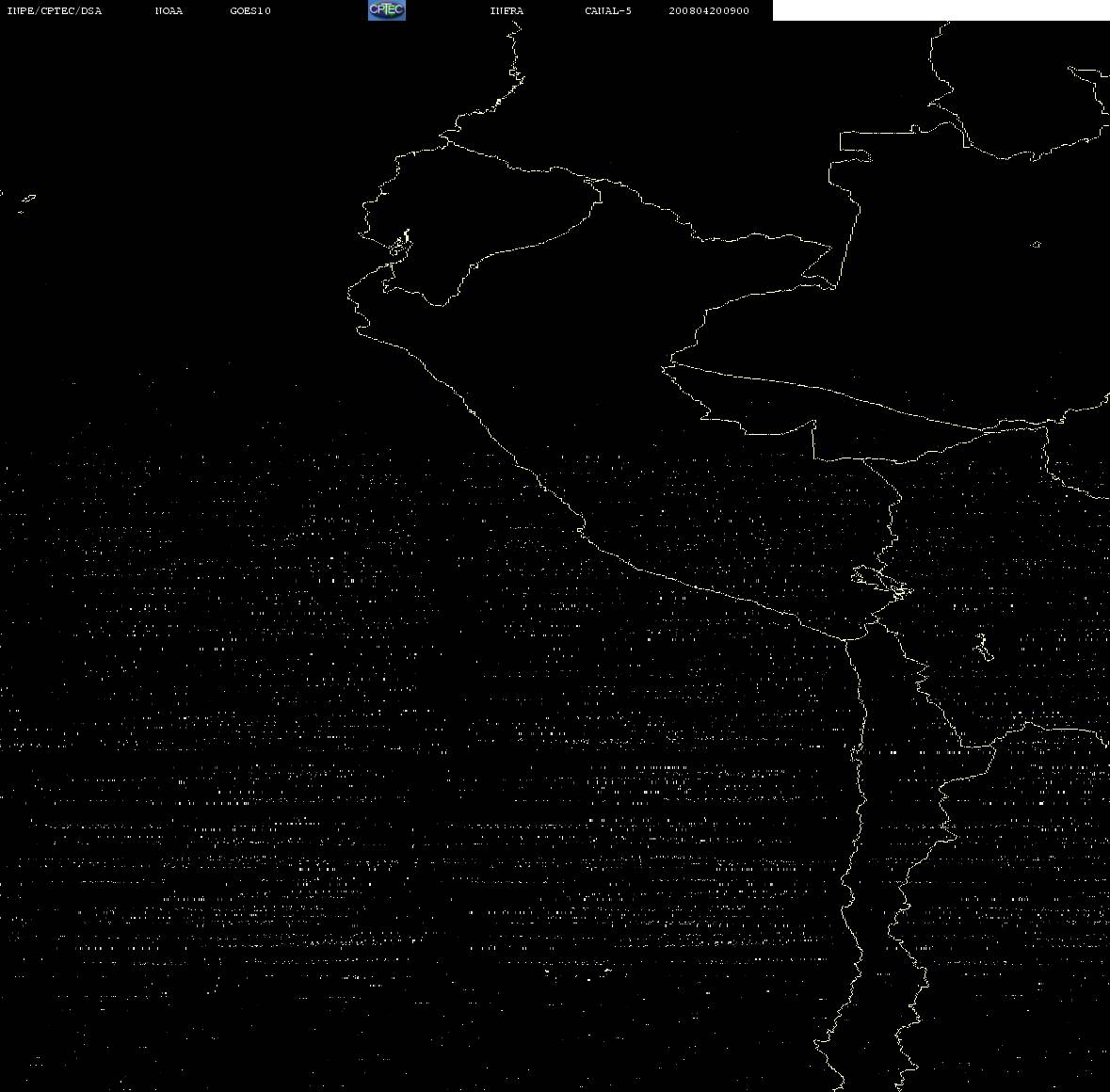
Task: Click the small lake outline in Brazil
Action: (1036, 244)
